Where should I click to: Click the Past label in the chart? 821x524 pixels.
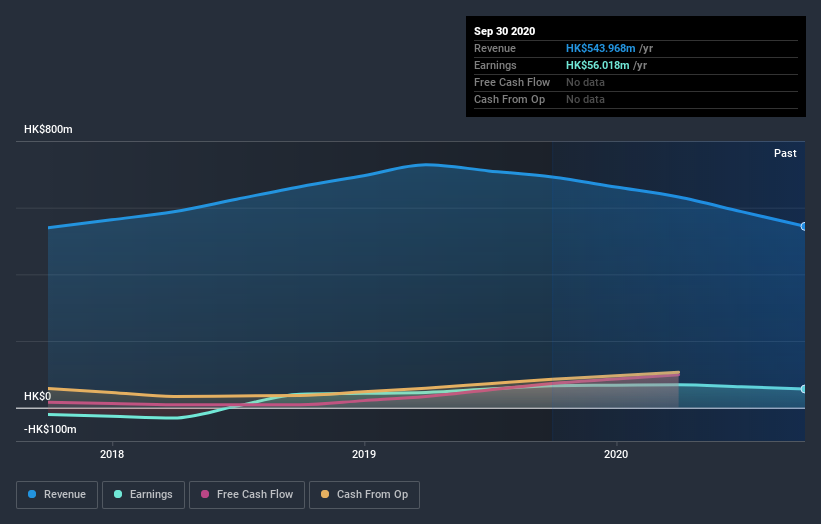pos(785,153)
